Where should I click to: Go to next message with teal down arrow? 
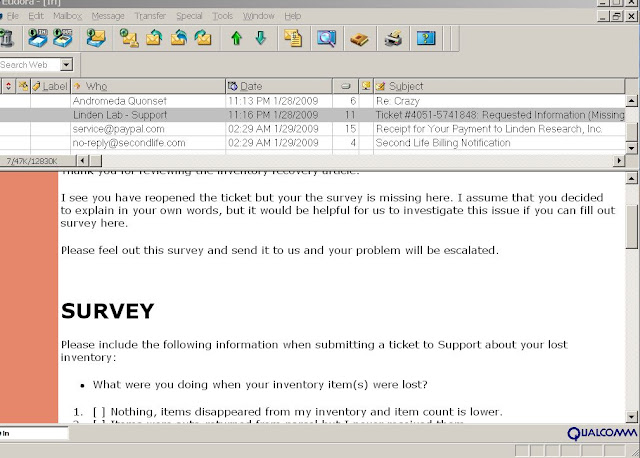[x=260, y=38]
